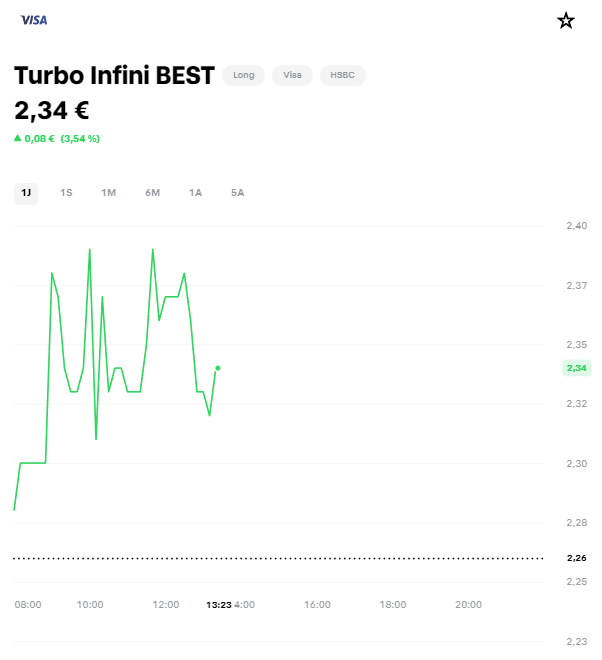Click the Long tag
Image resolution: width=602 pixels, height=660 pixels.
coord(243,75)
